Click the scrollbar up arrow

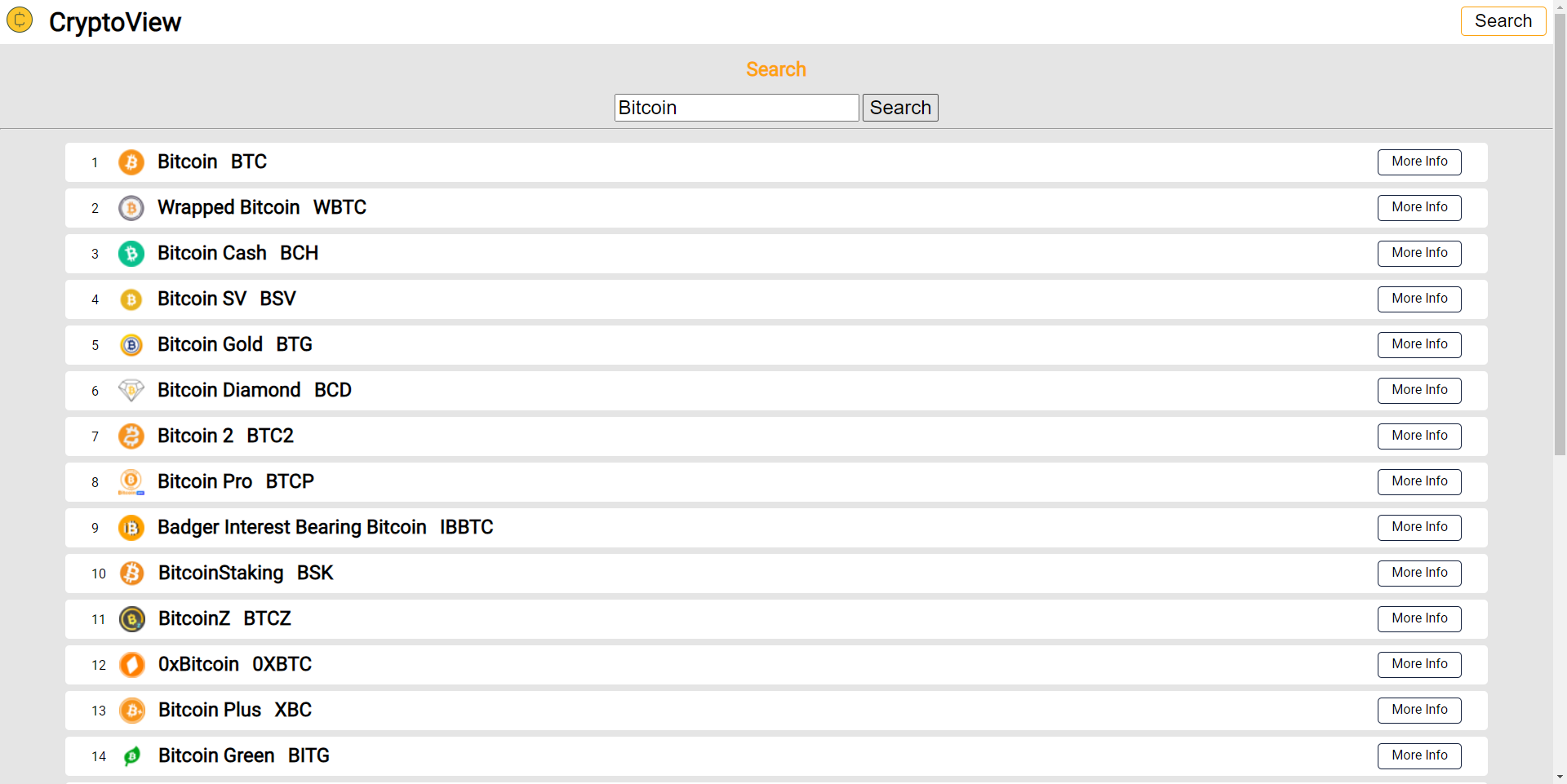click(x=1560, y=7)
